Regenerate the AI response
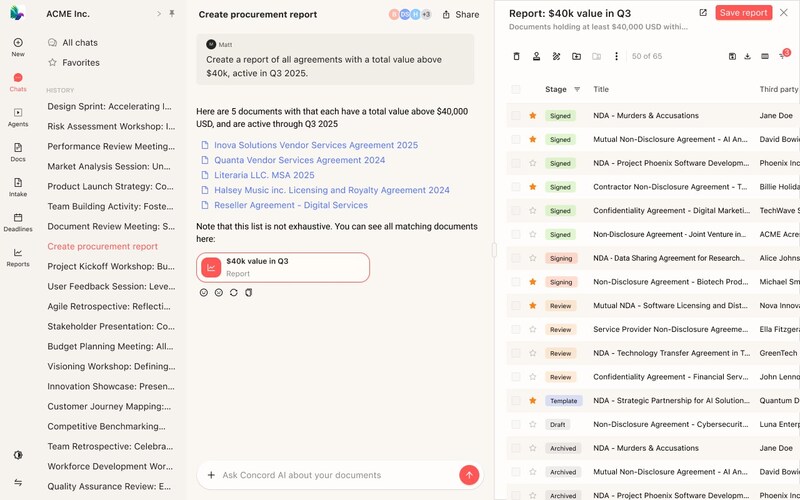The width and height of the screenshot is (800, 500). 233,292
